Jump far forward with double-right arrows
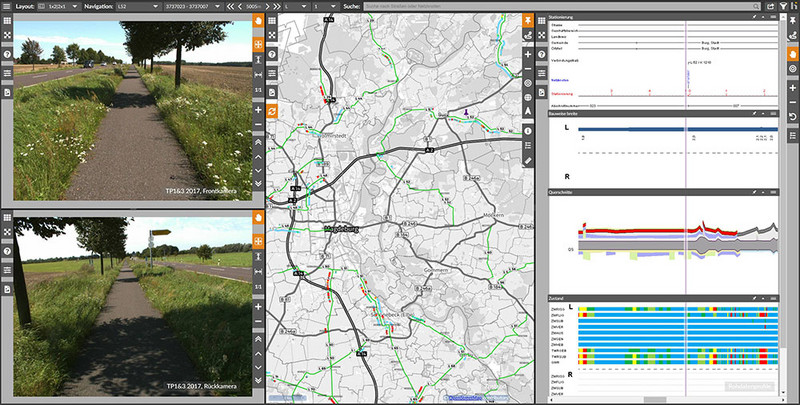 pos(277,7)
